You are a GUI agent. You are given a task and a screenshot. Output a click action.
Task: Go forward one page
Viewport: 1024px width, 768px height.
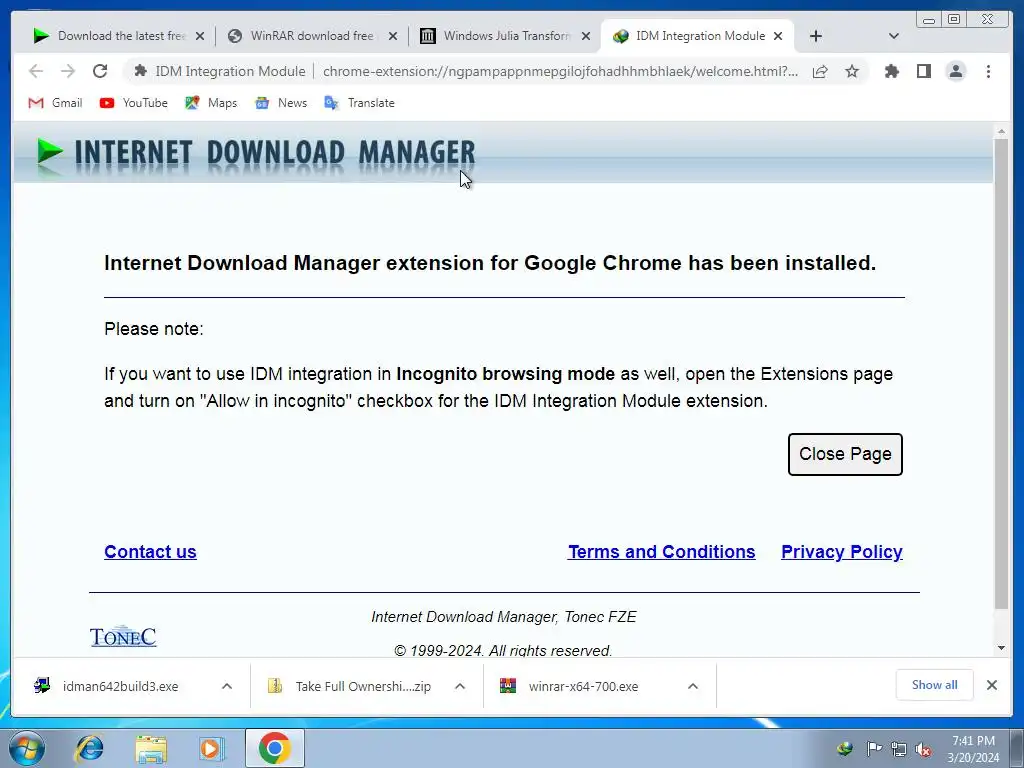pos(68,71)
